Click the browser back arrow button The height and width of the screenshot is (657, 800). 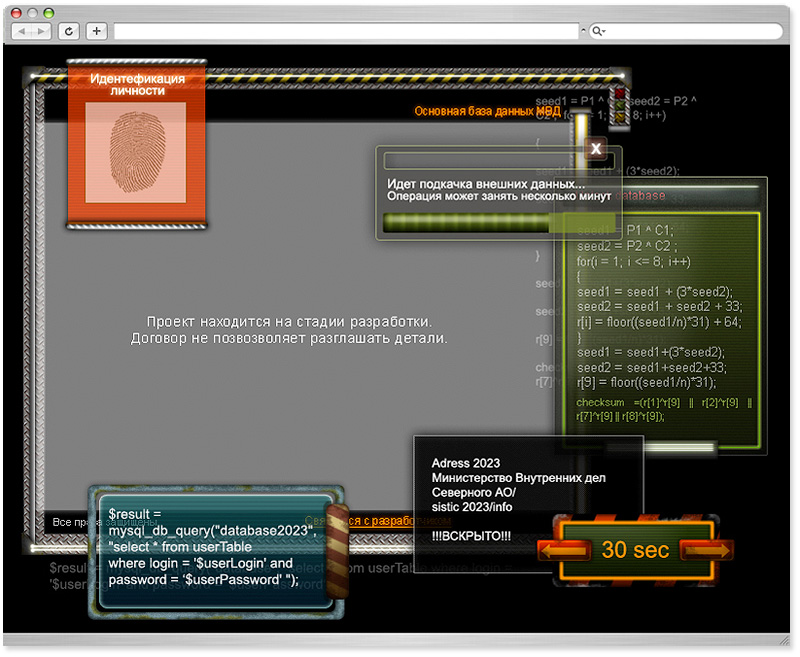[22, 31]
